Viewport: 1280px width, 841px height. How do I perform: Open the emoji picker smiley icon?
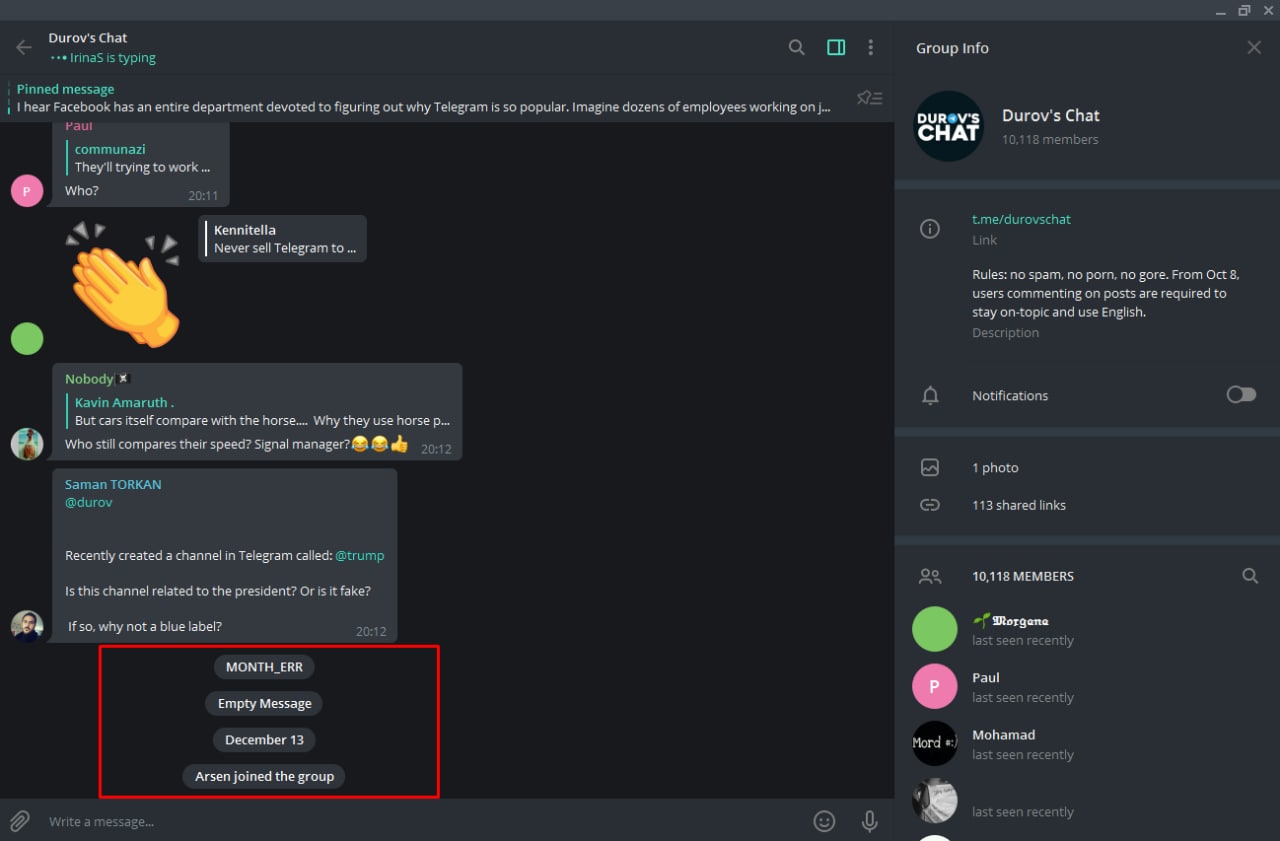[824, 821]
